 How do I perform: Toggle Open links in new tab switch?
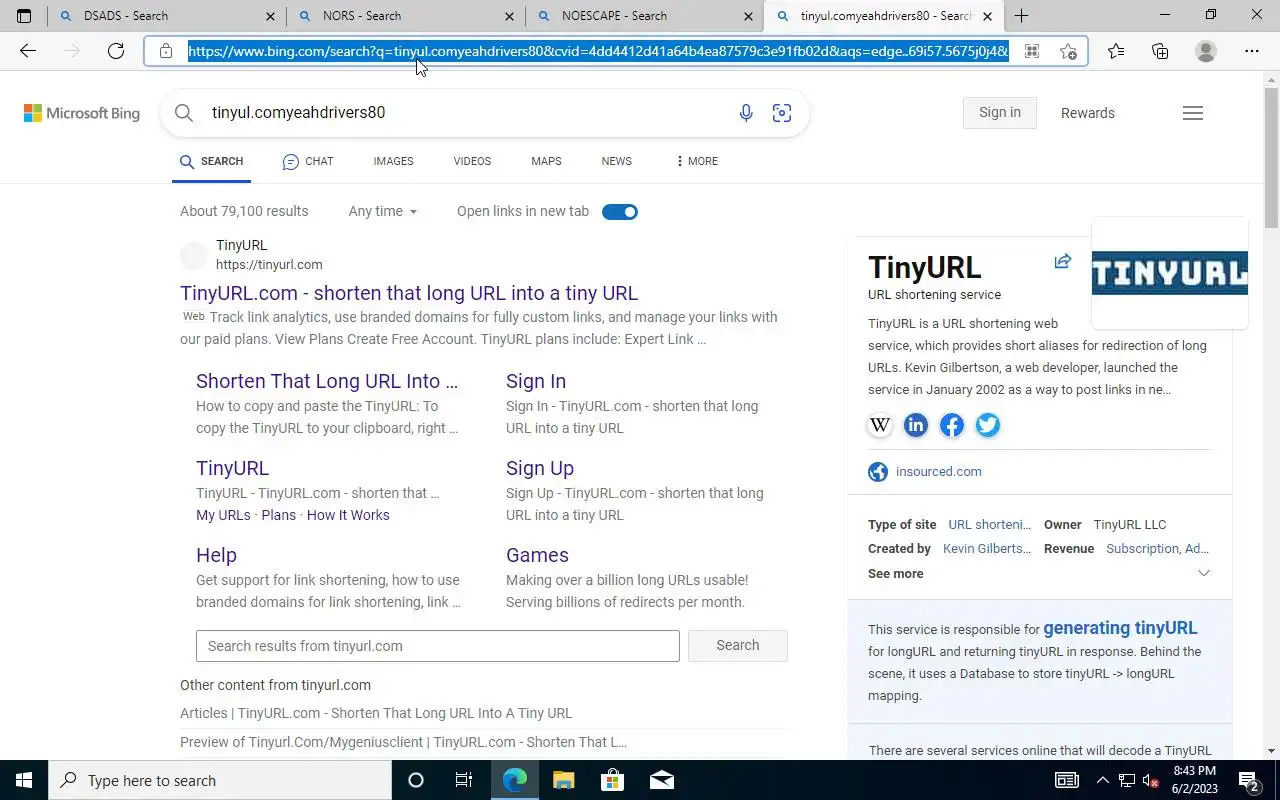coord(620,212)
